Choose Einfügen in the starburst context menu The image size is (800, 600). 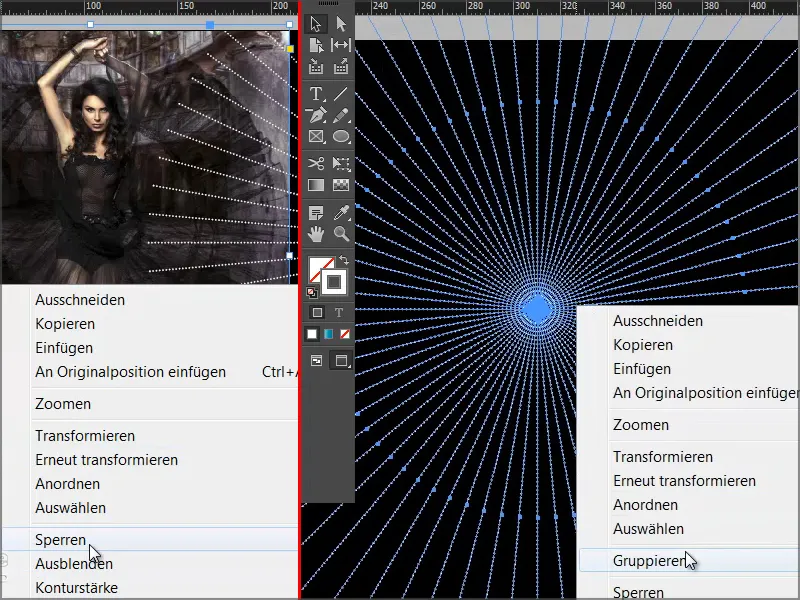coord(642,369)
